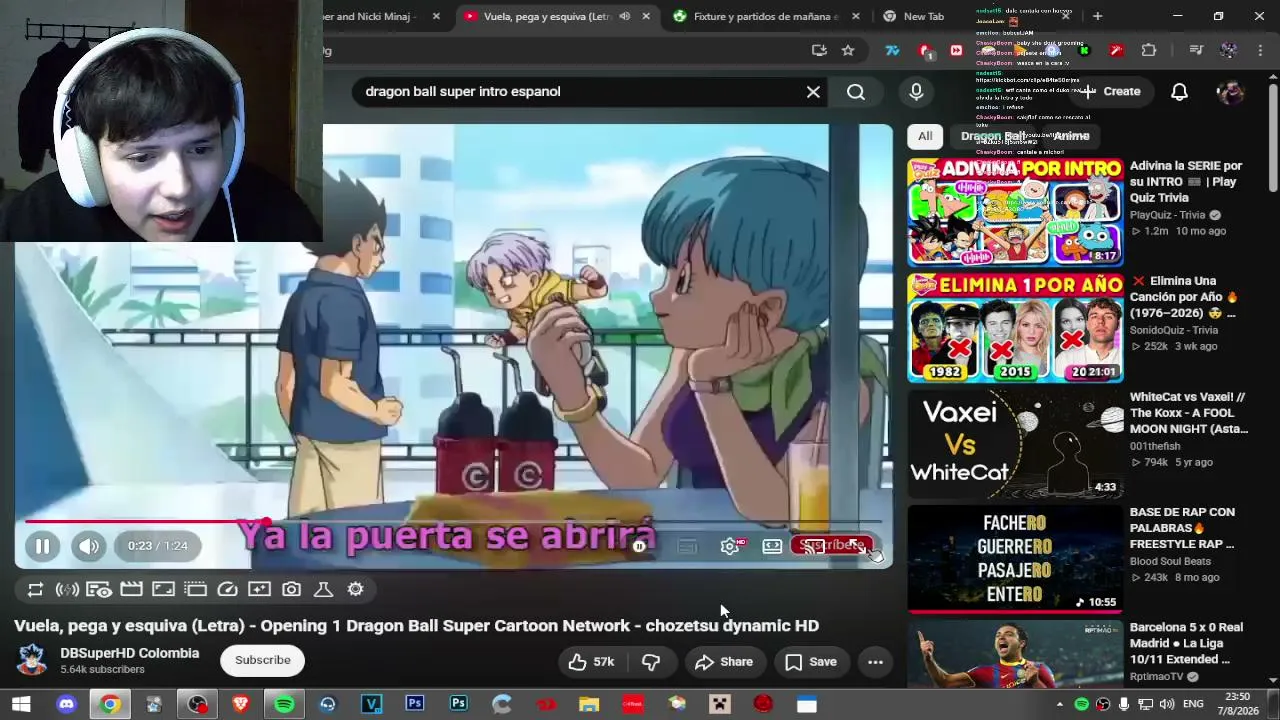Open the Chrome extensions puzzle icon

pos(1149,50)
